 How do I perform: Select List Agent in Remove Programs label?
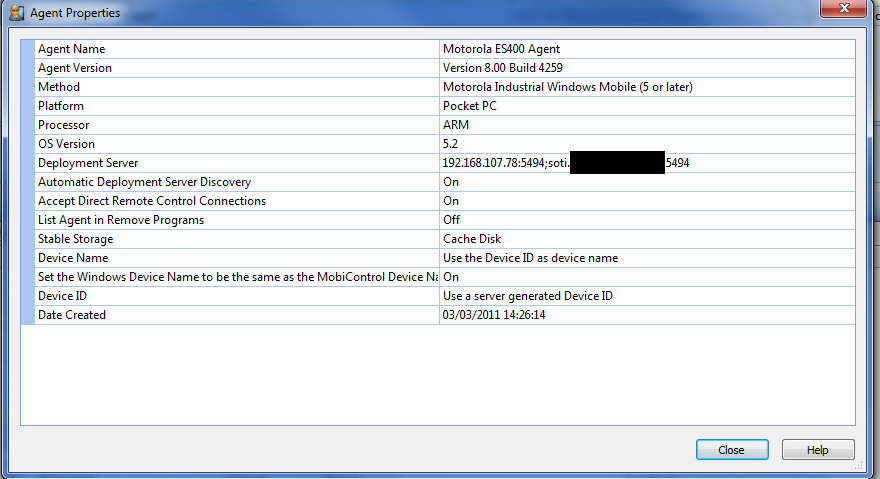click(x=121, y=220)
